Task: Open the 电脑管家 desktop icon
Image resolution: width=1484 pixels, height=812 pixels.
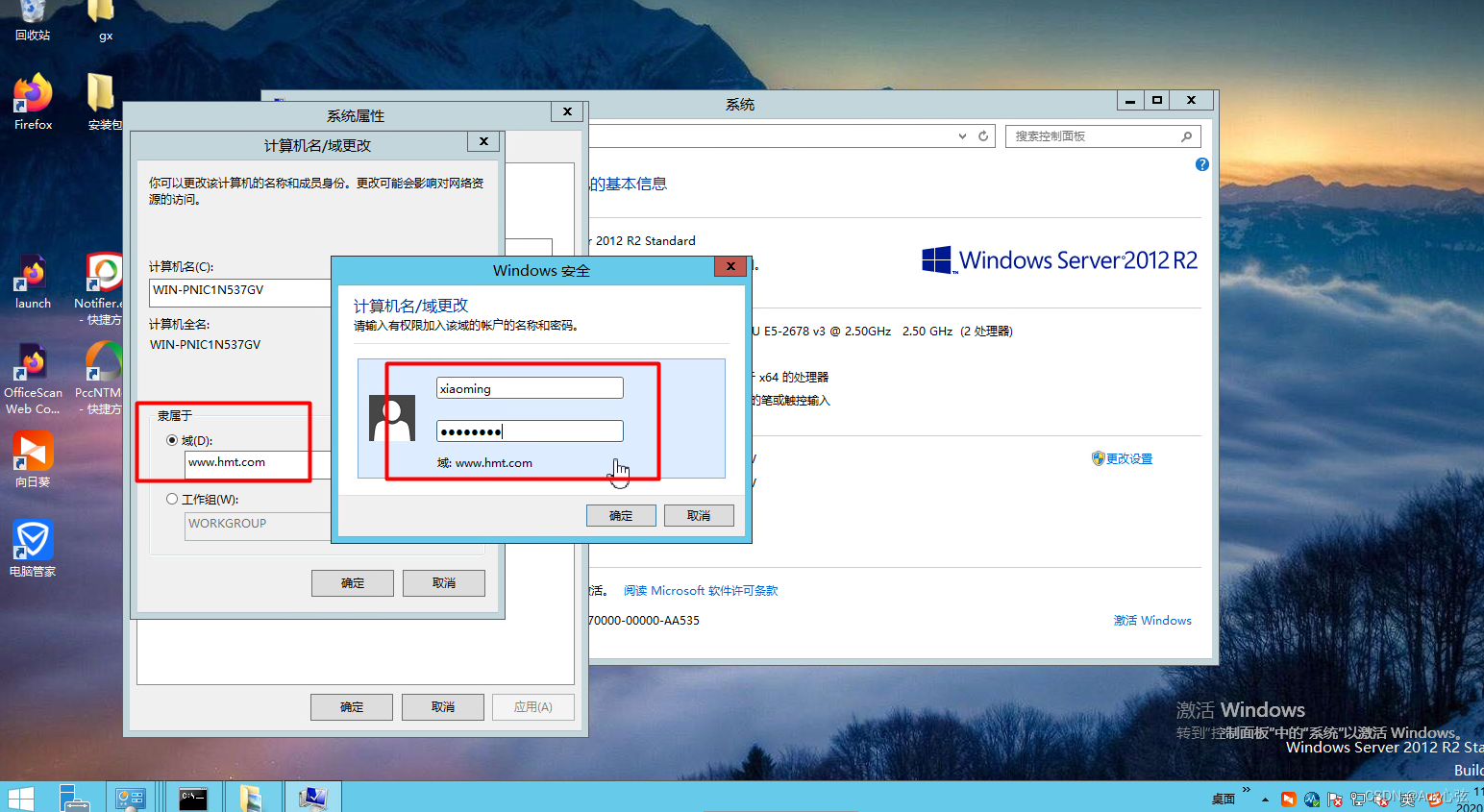Action: click(33, 548)
